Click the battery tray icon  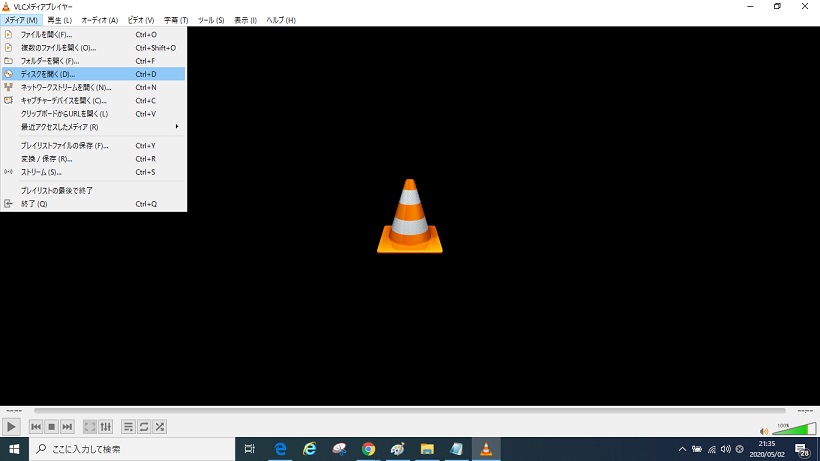pos(697,449)
